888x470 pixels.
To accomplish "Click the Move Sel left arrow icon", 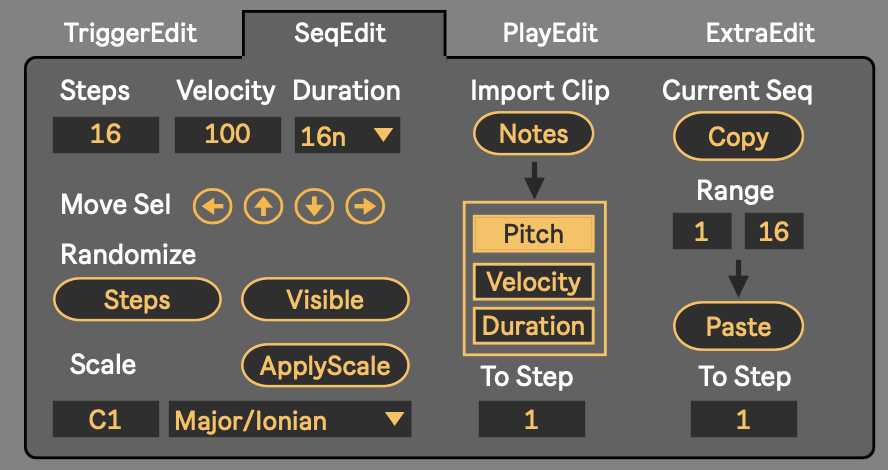I will (x=212, y=207).
